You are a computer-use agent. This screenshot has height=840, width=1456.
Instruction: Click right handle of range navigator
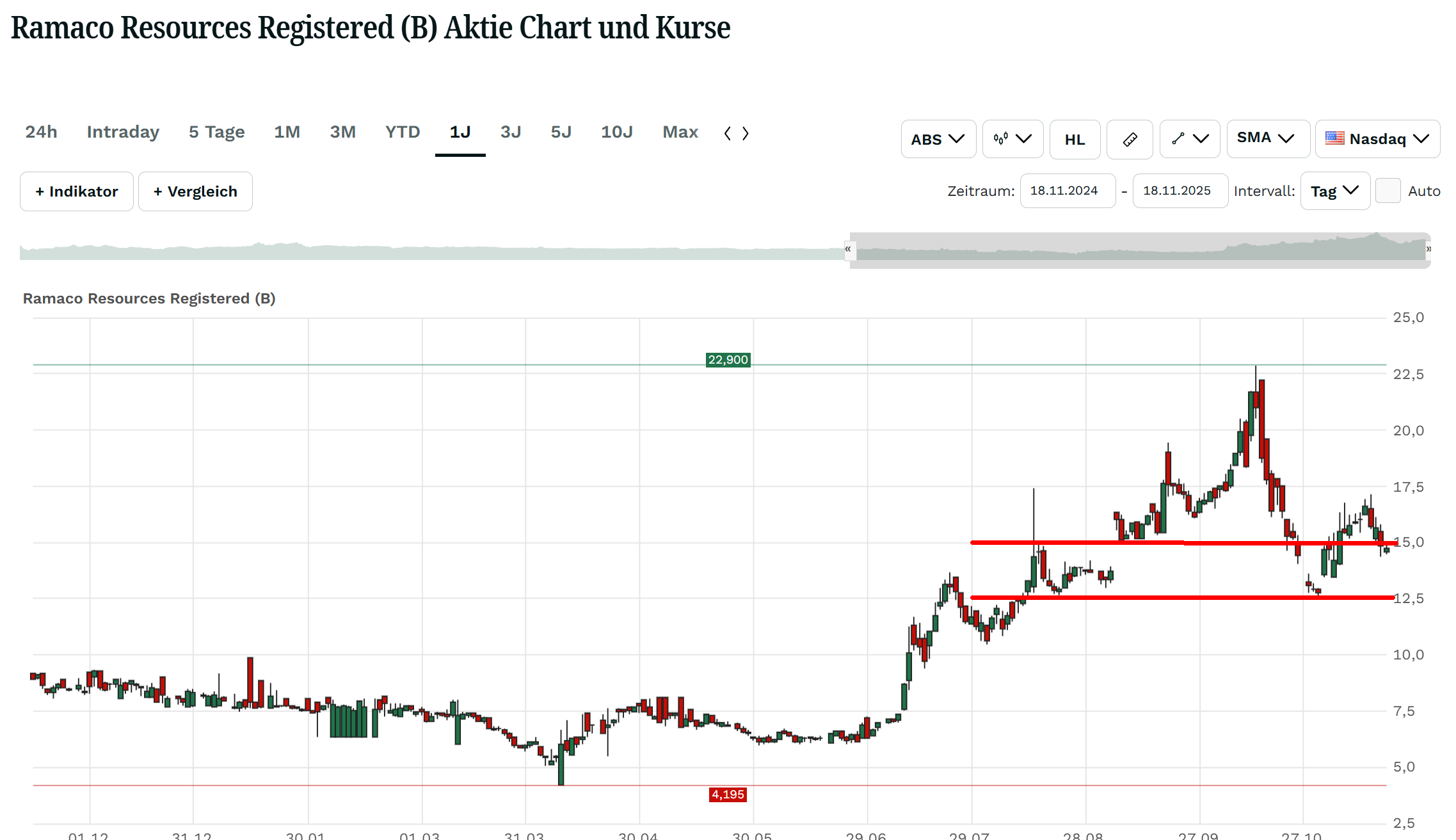click(x=1428, y=249)
